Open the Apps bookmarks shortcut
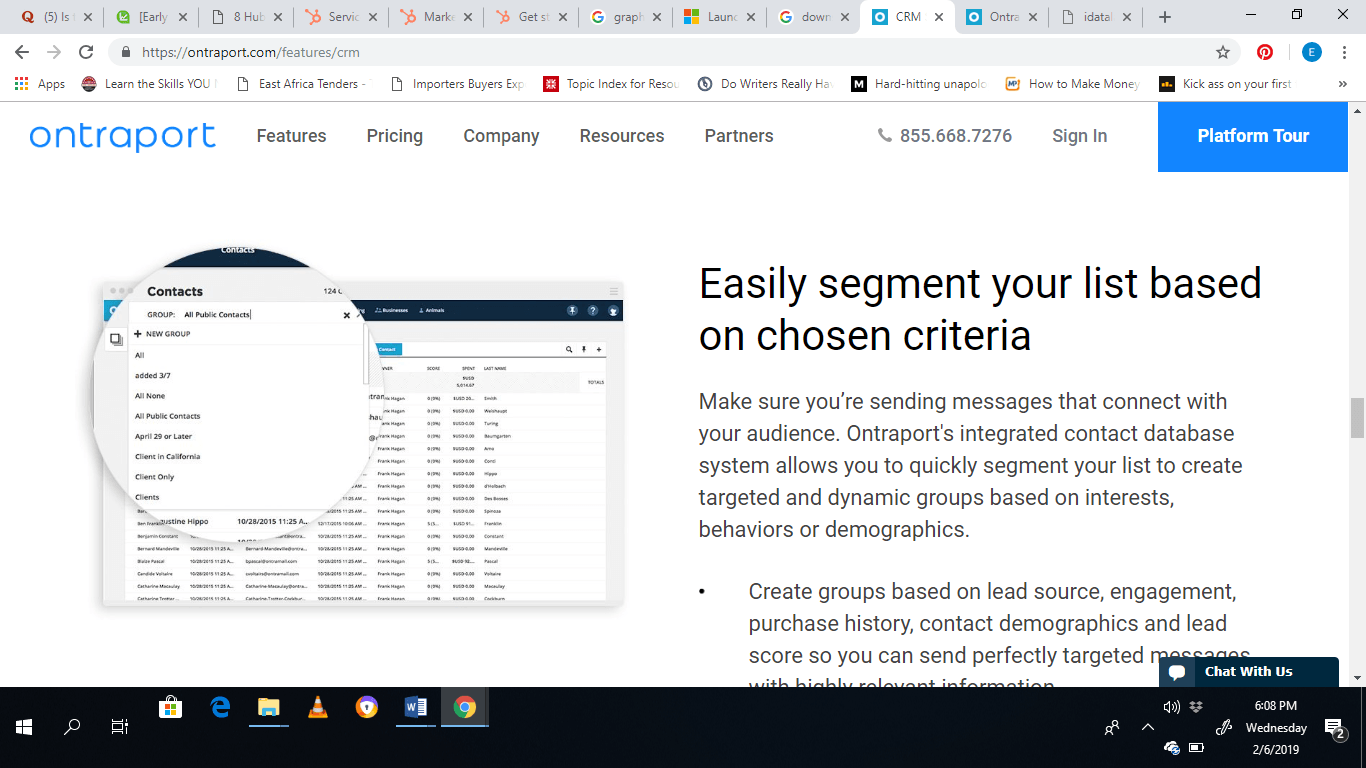 [40, 84]
